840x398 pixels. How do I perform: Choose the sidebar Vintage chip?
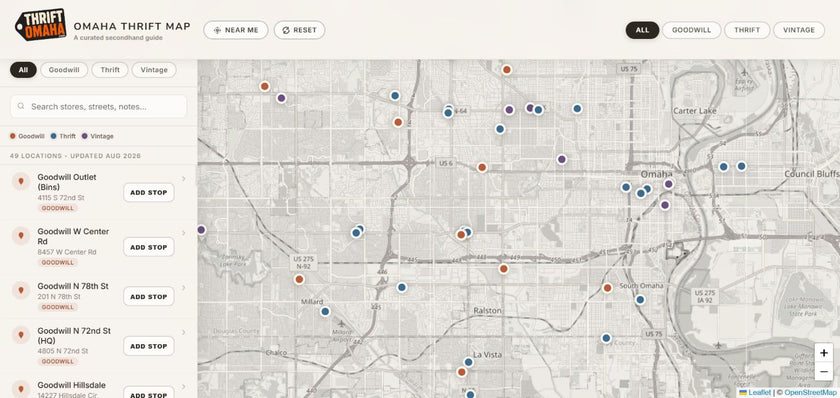coord(154,70)
